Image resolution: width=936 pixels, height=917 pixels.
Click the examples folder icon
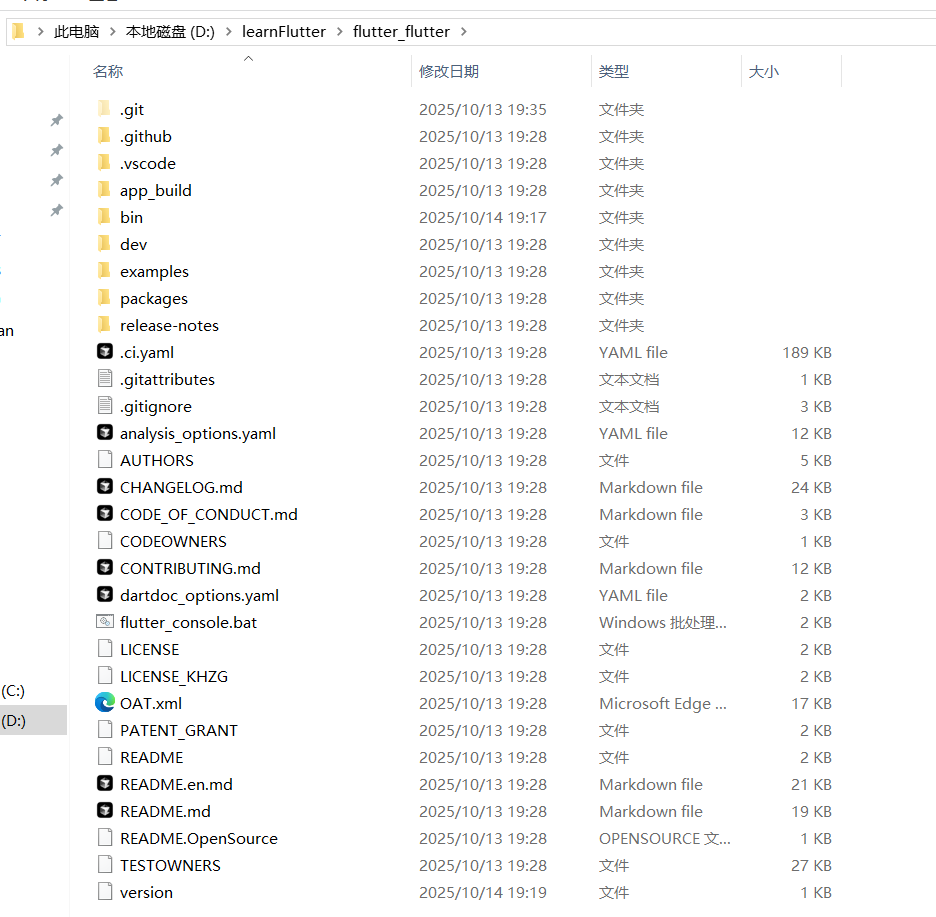point(104,270)
